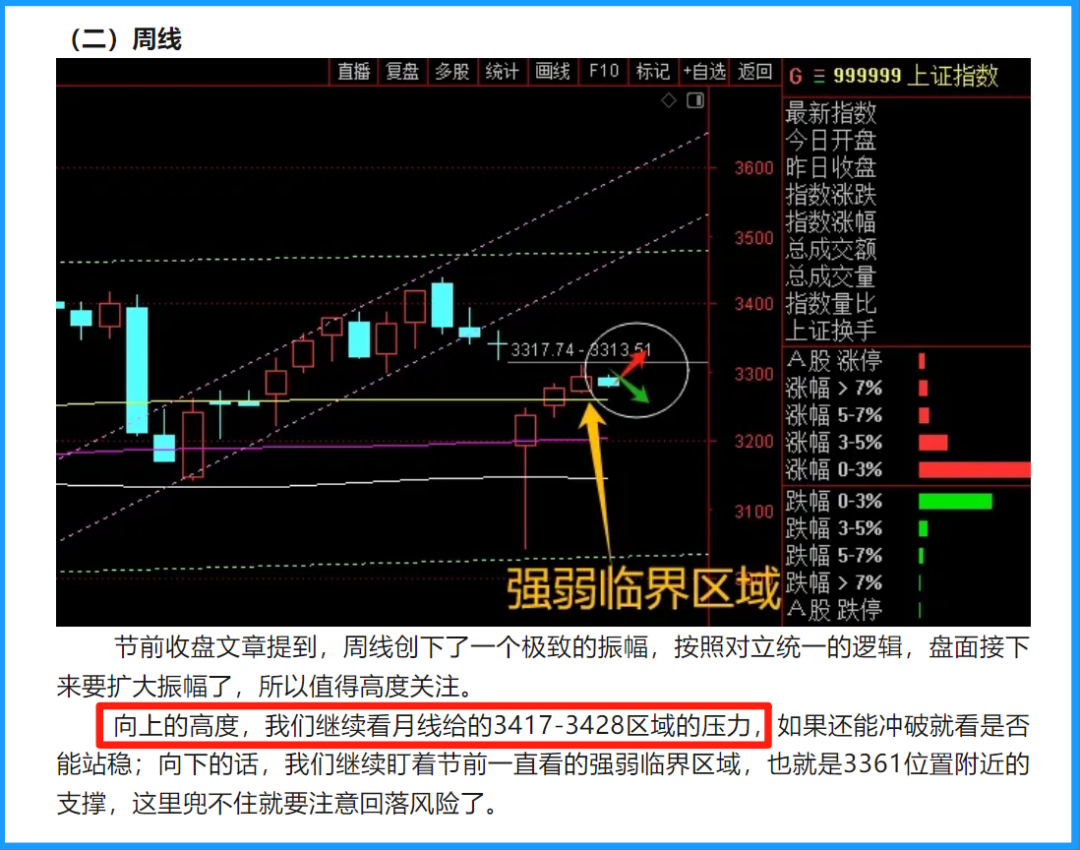The image size is (1080, 850).
Task: Click the diamond icon above the chart
Action: tap(669, 101)
